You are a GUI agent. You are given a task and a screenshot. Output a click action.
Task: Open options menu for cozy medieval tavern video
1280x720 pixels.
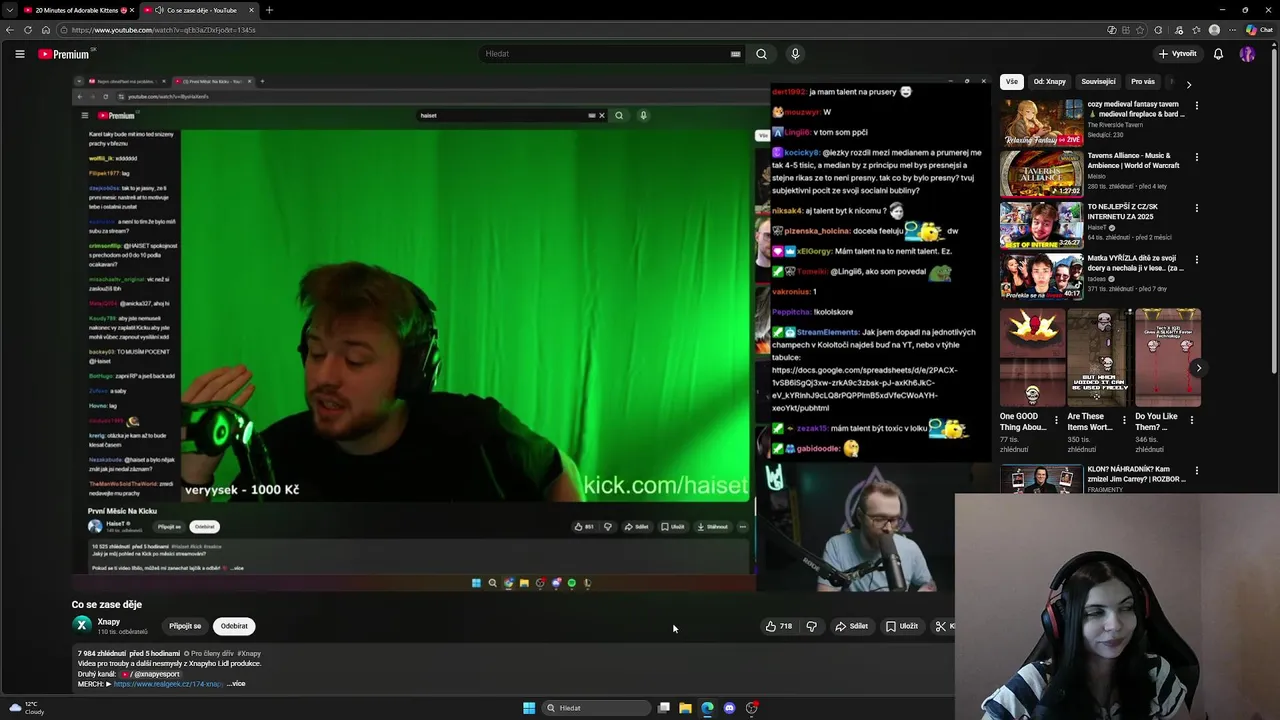1196,105
